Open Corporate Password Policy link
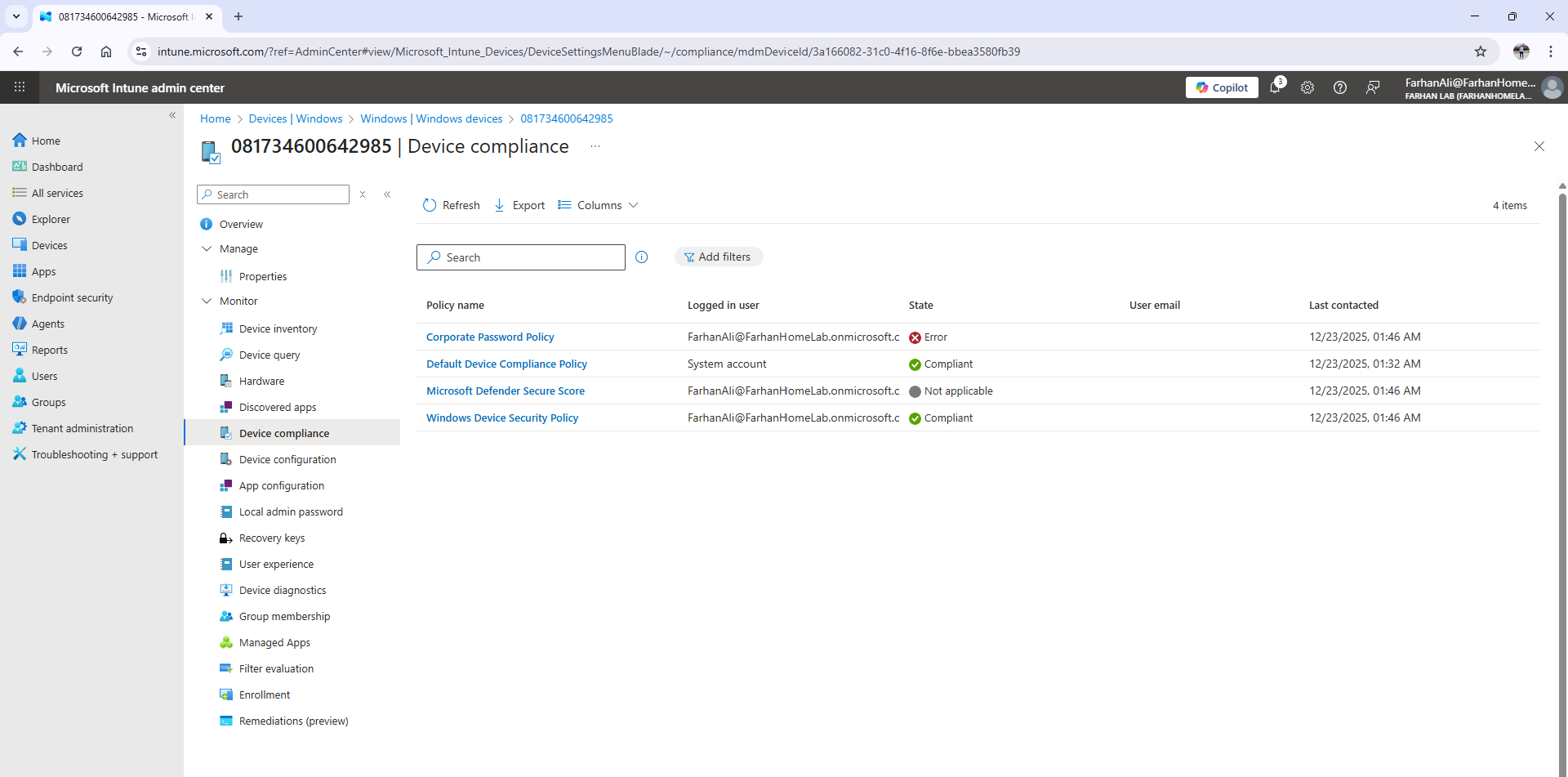Viewport: 1568px width, 777px height. point(490,337)
